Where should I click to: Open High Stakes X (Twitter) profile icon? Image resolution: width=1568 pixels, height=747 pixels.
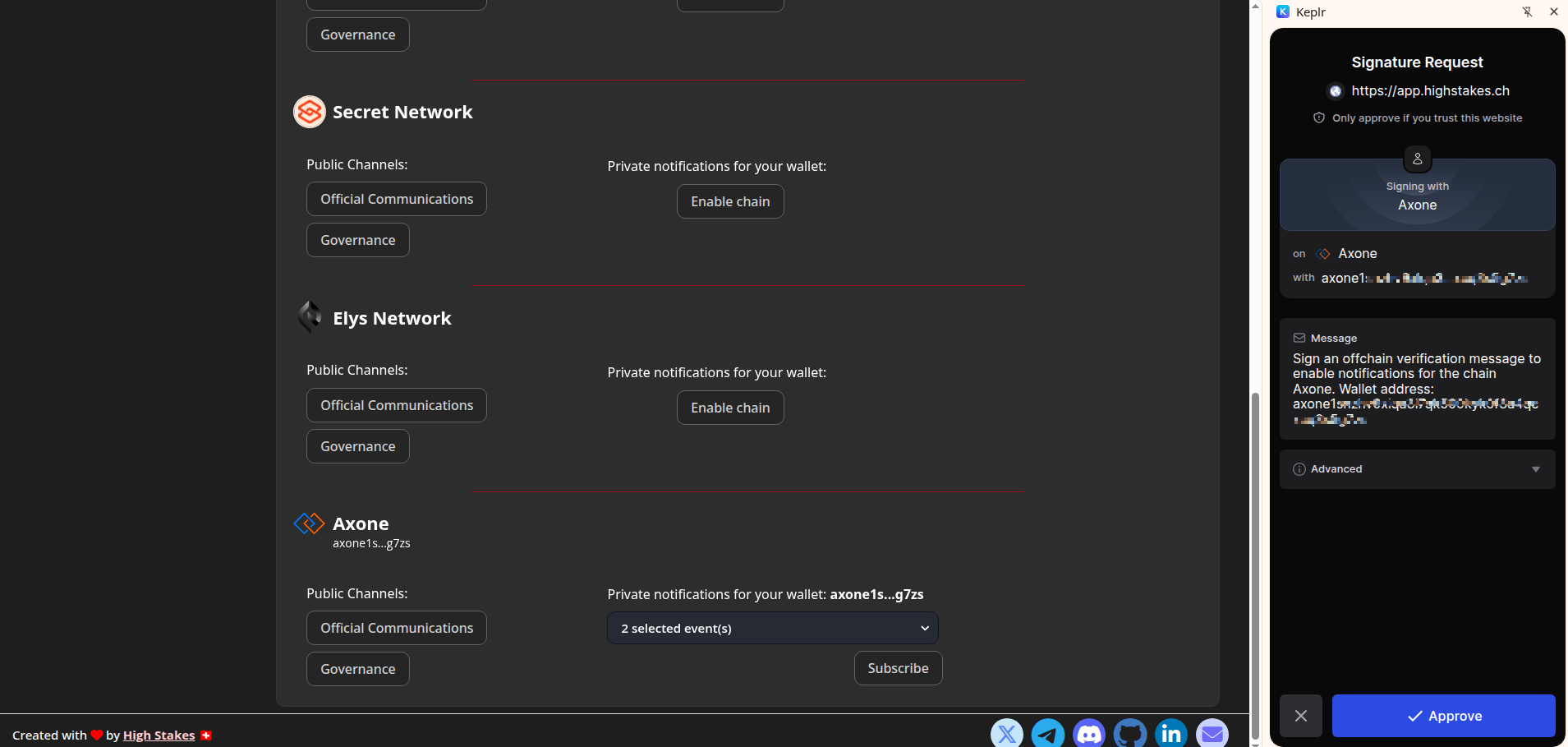(1006, 733)
